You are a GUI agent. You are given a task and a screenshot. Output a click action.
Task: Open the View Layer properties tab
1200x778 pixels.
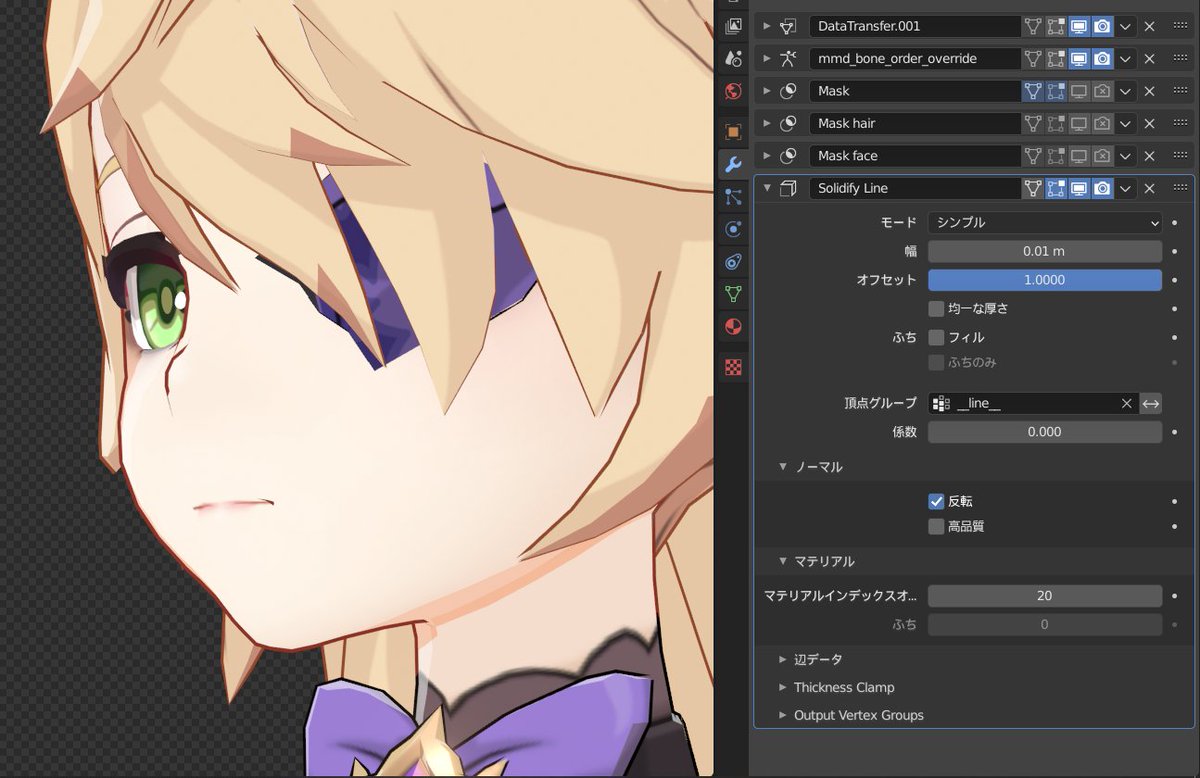(x=733, y=26)
